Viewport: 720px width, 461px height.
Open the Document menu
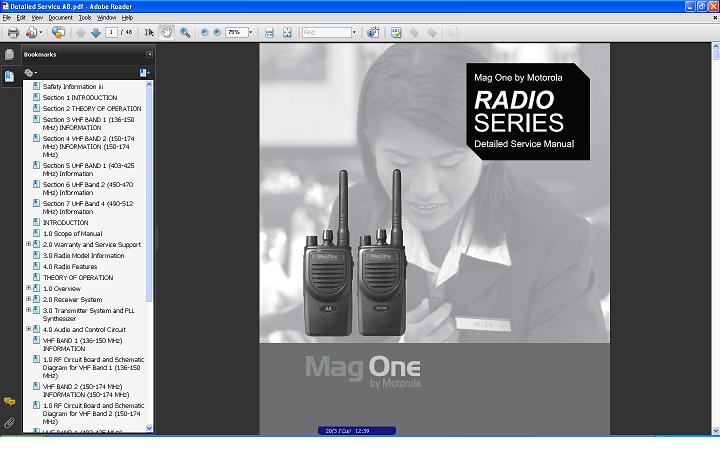(61, 17)
